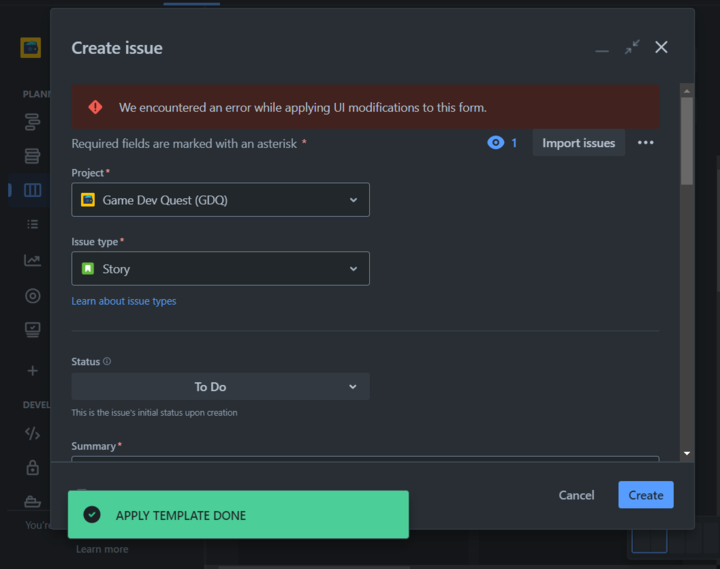Click the Cancel button
Screen dimensions: 720x569
pyautogui.click(x=576, y=495)
